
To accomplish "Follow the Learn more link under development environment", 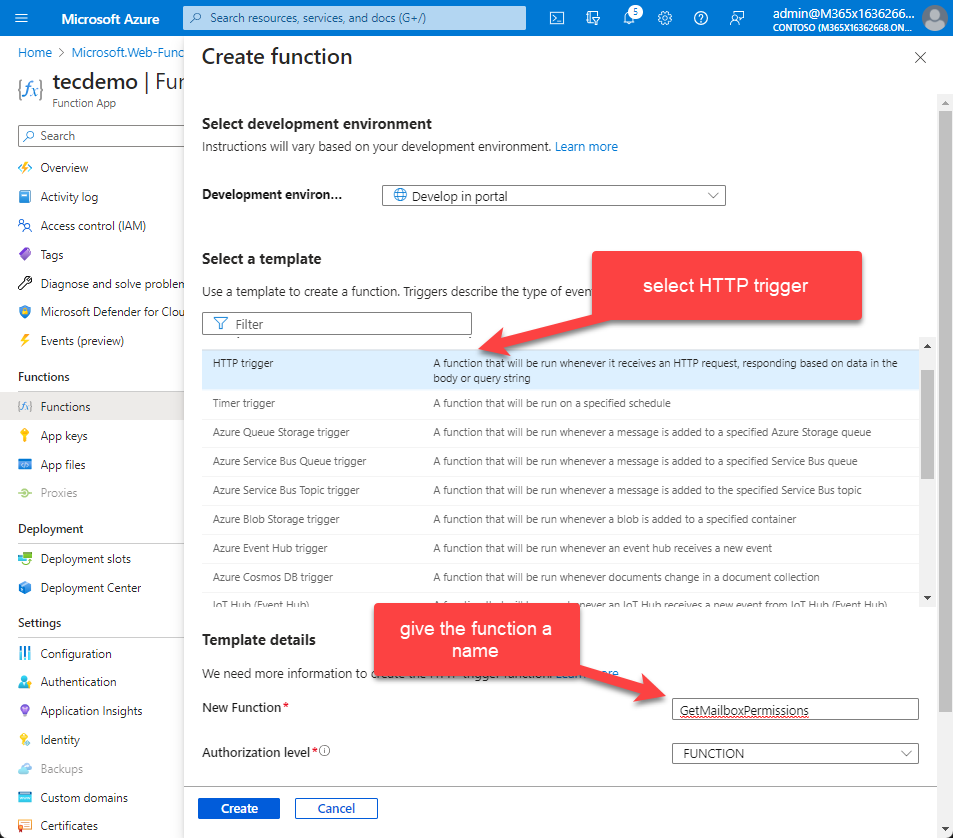I will pos(586,146).
